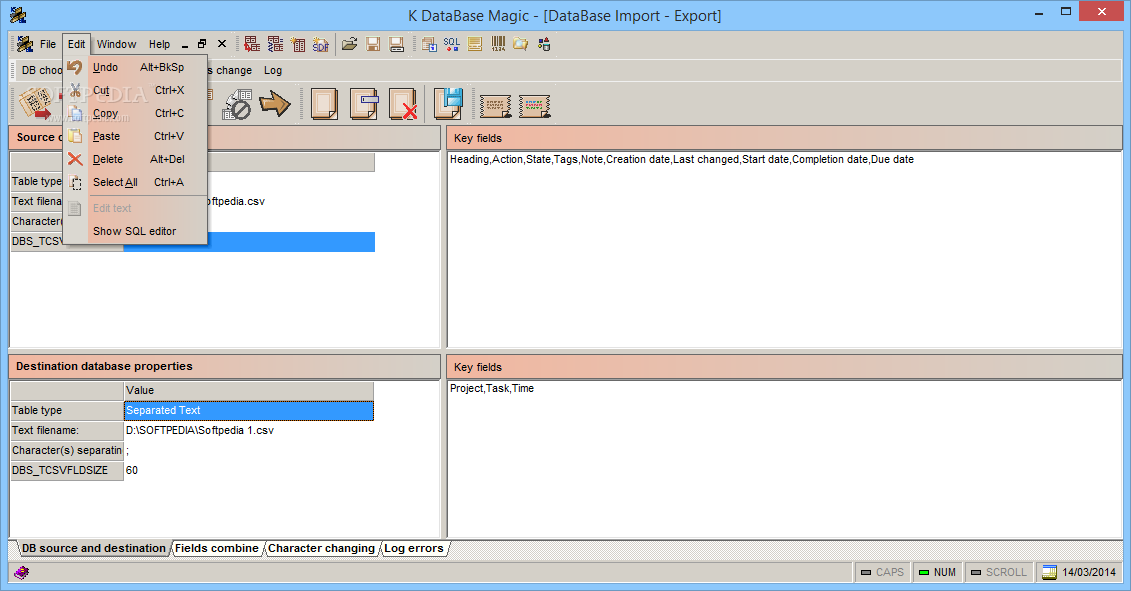The image size is (1131, 591).
Task: Click the first brown stamp-like icon
Action: (x=496, y=106)
